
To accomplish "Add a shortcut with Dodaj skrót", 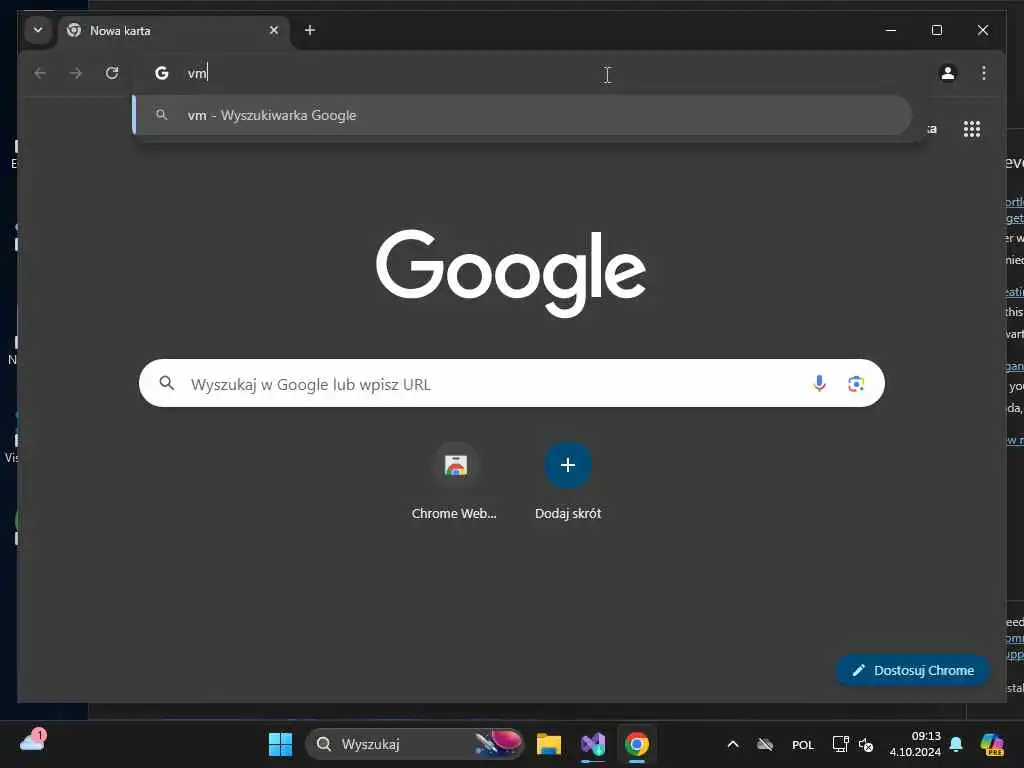I will pyautogui.click(x=568, y=482).
